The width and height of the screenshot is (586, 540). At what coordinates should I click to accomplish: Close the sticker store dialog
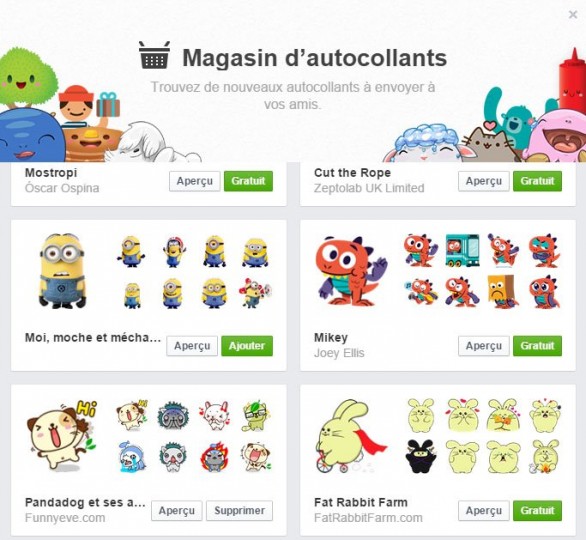(x=573, y=15)
